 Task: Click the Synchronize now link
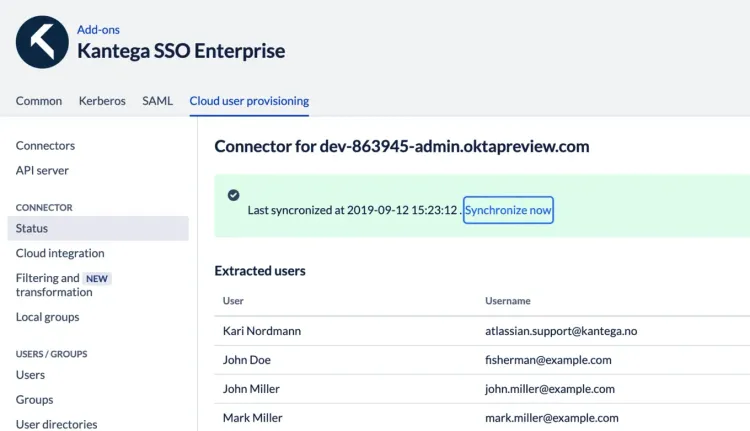coord(508,210)
